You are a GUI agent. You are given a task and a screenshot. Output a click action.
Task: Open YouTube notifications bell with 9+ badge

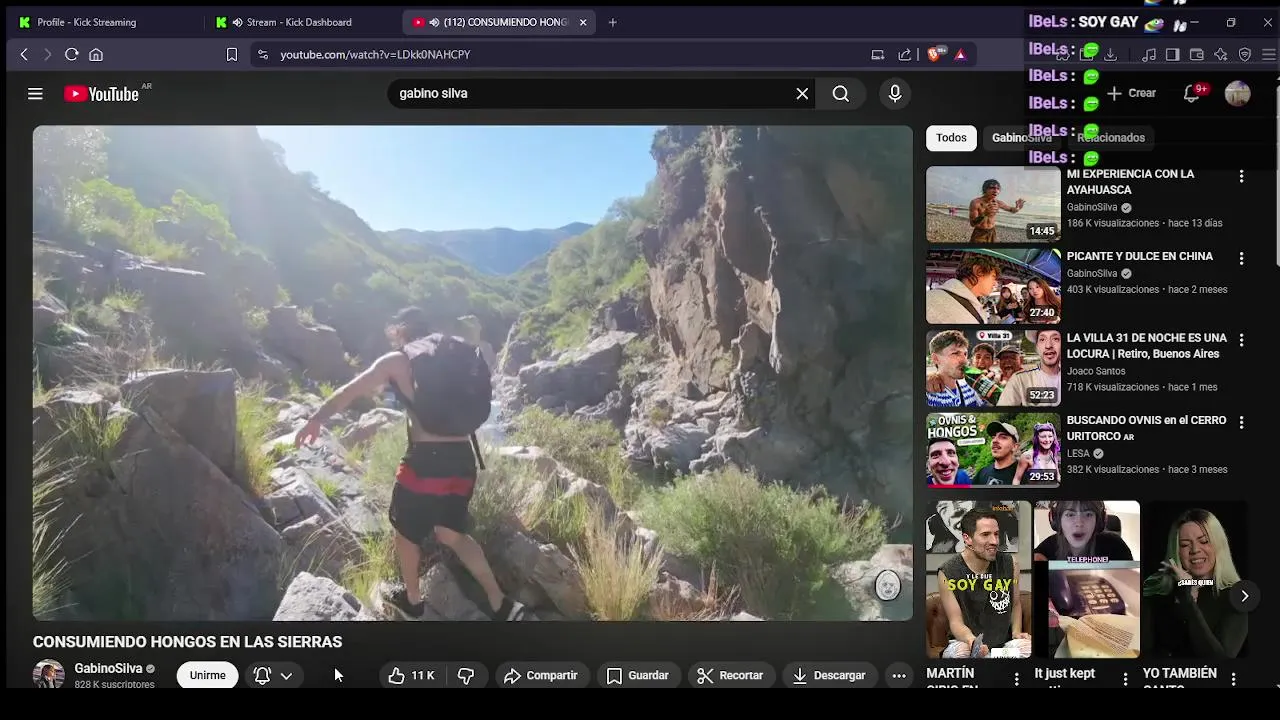coord(1192,93)
